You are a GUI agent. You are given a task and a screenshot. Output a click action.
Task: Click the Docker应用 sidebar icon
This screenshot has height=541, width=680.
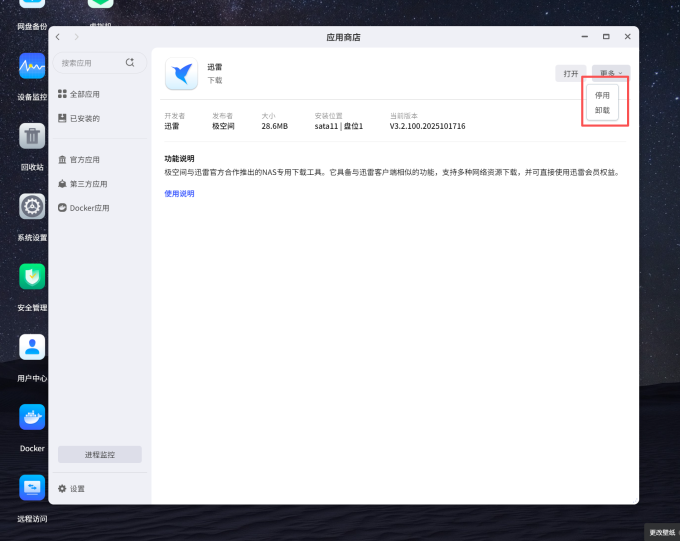(62, 208)
